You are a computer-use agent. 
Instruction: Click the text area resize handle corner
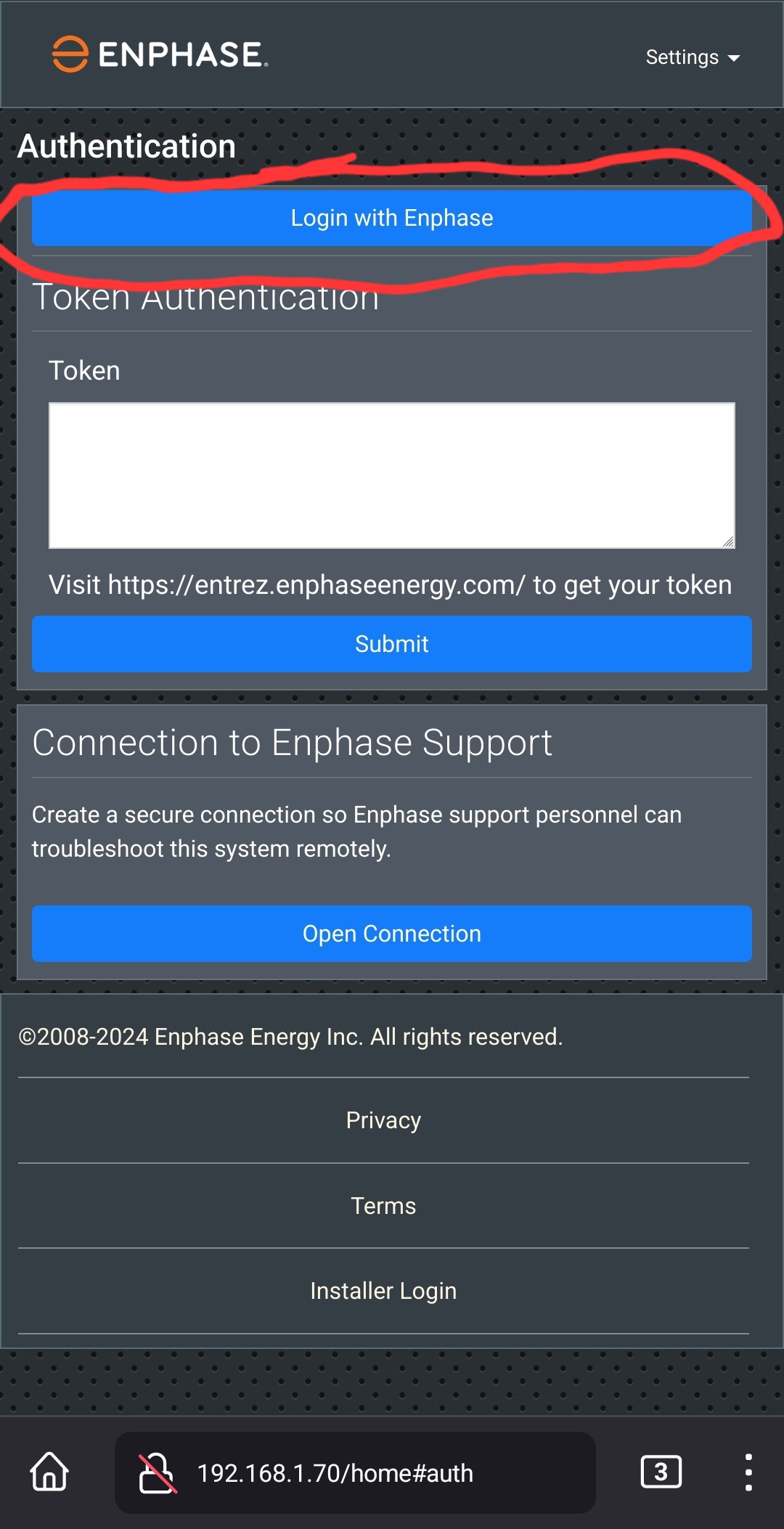click(728, 542)
